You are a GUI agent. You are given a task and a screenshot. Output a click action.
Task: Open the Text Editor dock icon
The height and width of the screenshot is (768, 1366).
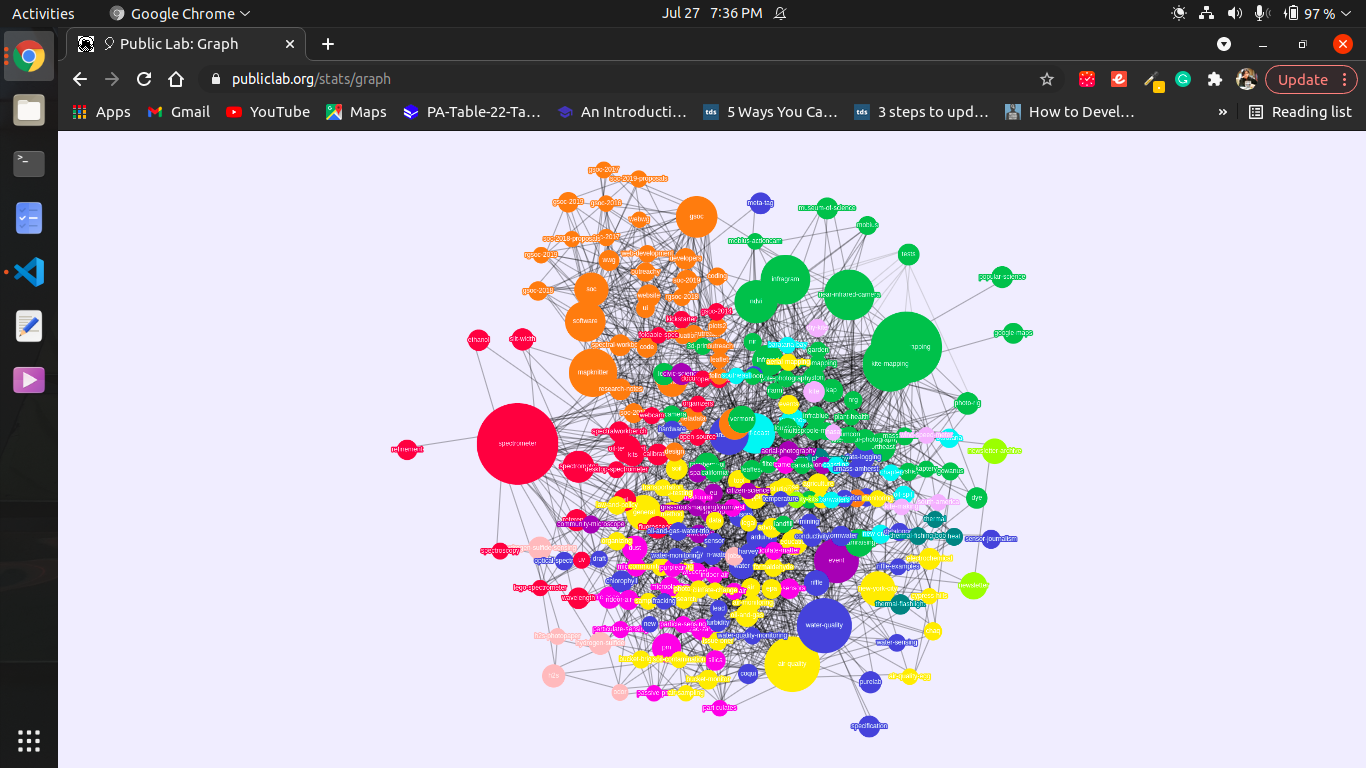pyautogui.click(x=29, y=326)
